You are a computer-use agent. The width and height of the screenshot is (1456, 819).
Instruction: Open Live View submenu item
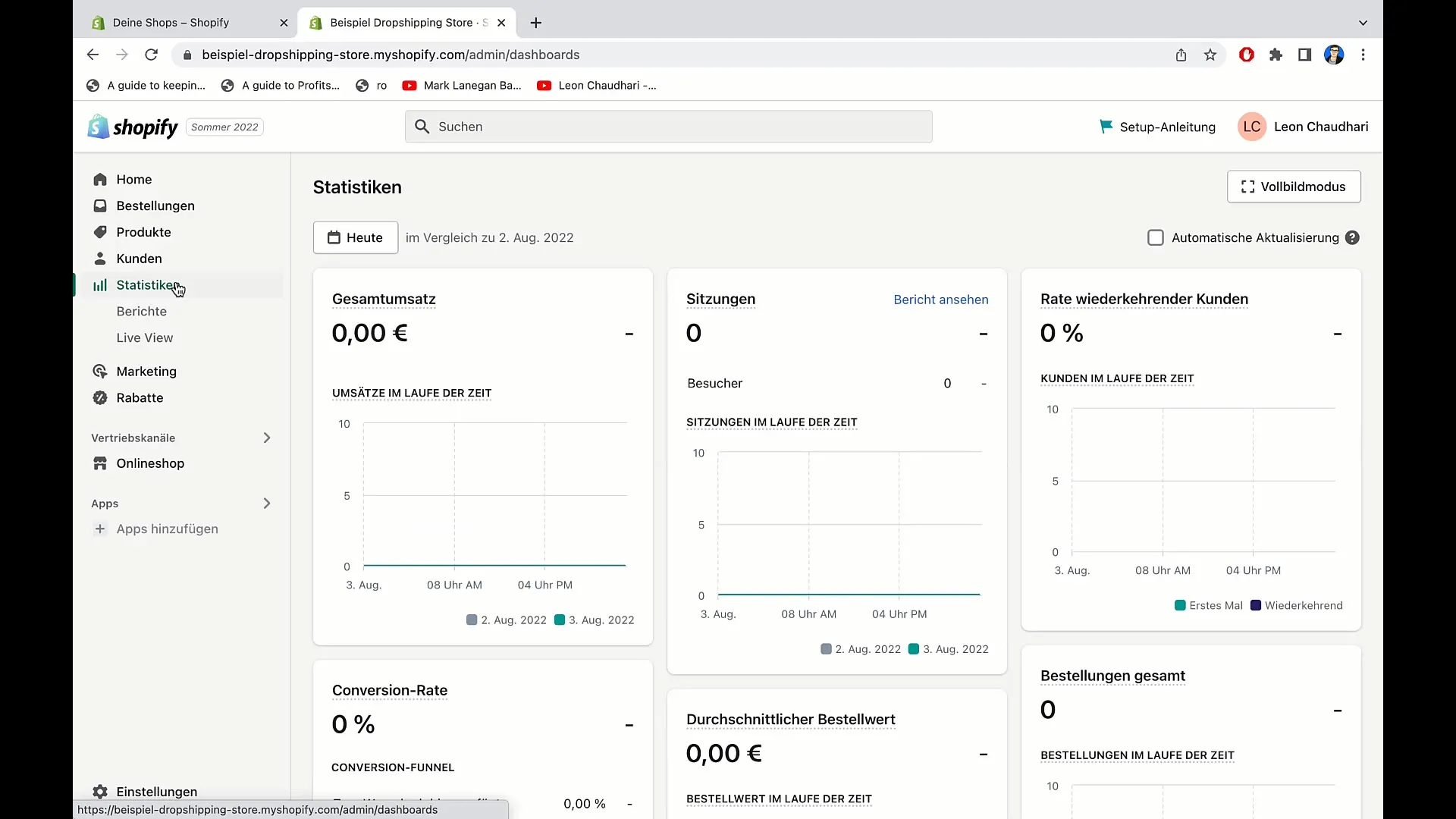[145, 337]
